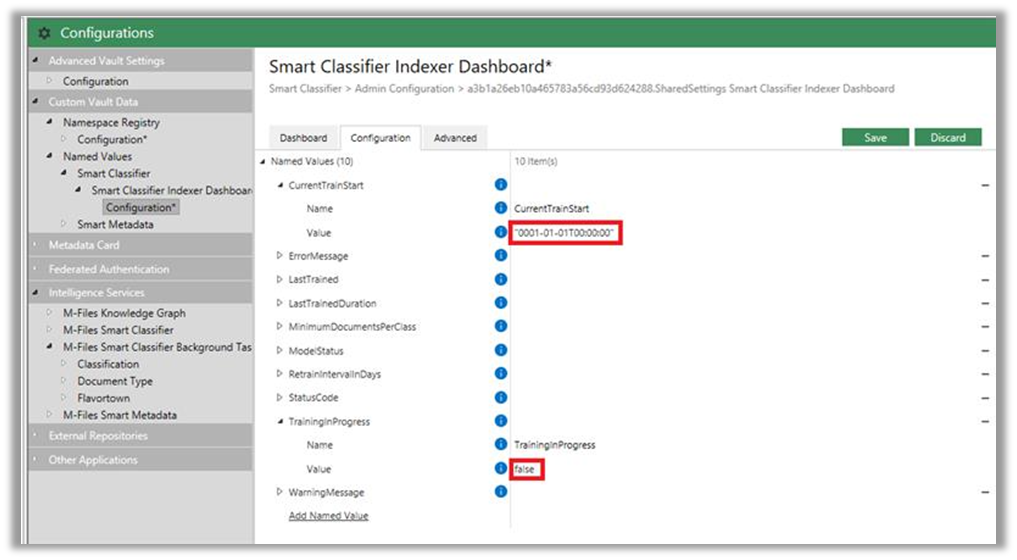Screen dimensions: 1017x560
Task: Open the Advanced tab
Action: coord(455,138)
